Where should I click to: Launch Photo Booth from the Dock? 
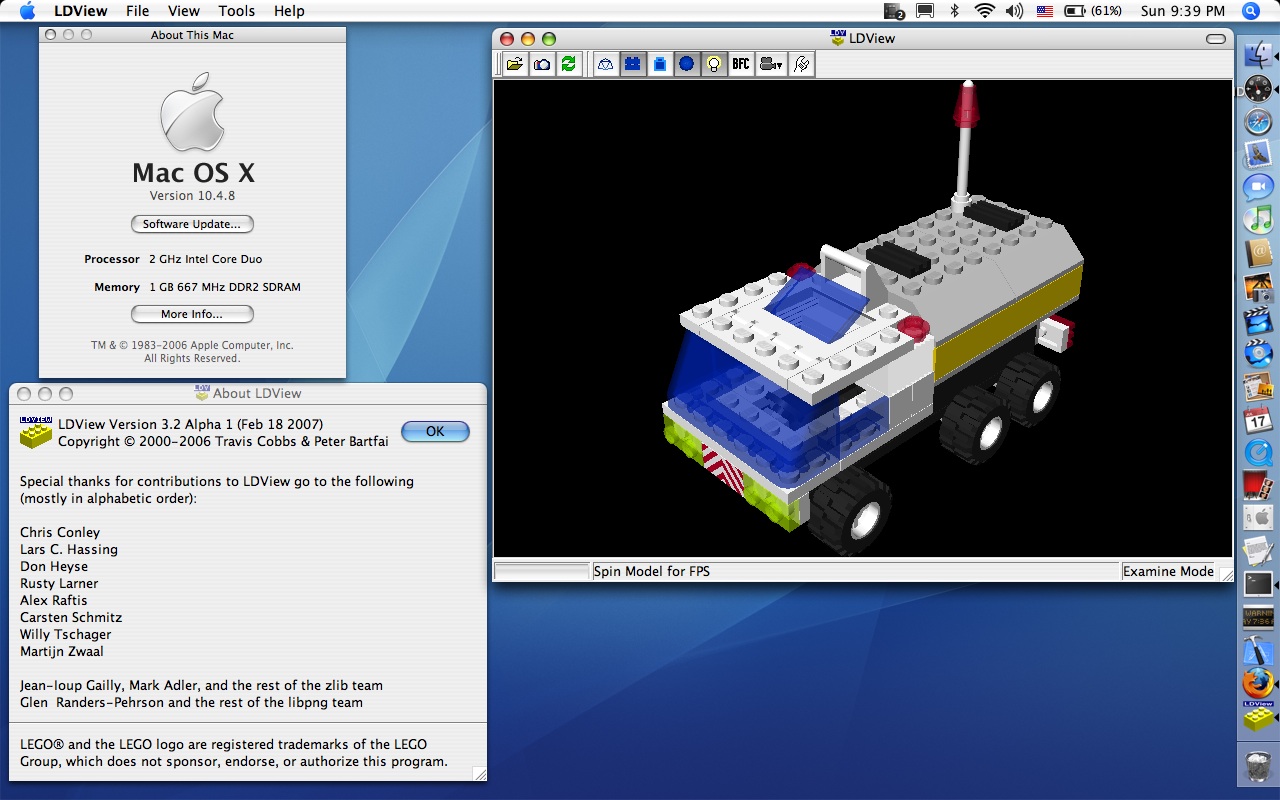1258,485
